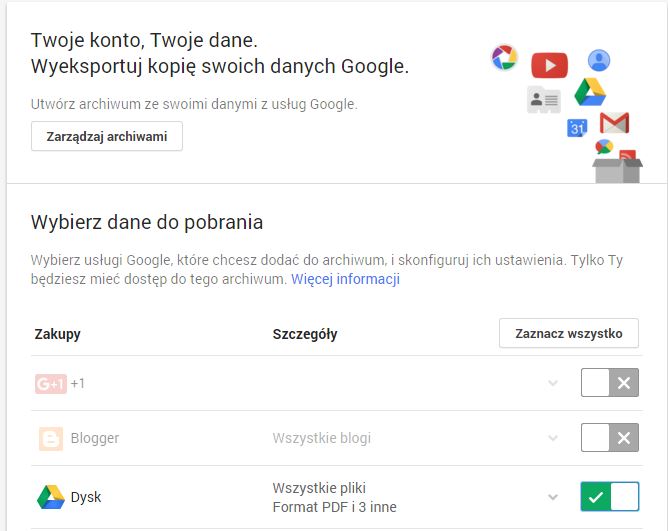Click the Calendar 31 icon

[577, 128]
